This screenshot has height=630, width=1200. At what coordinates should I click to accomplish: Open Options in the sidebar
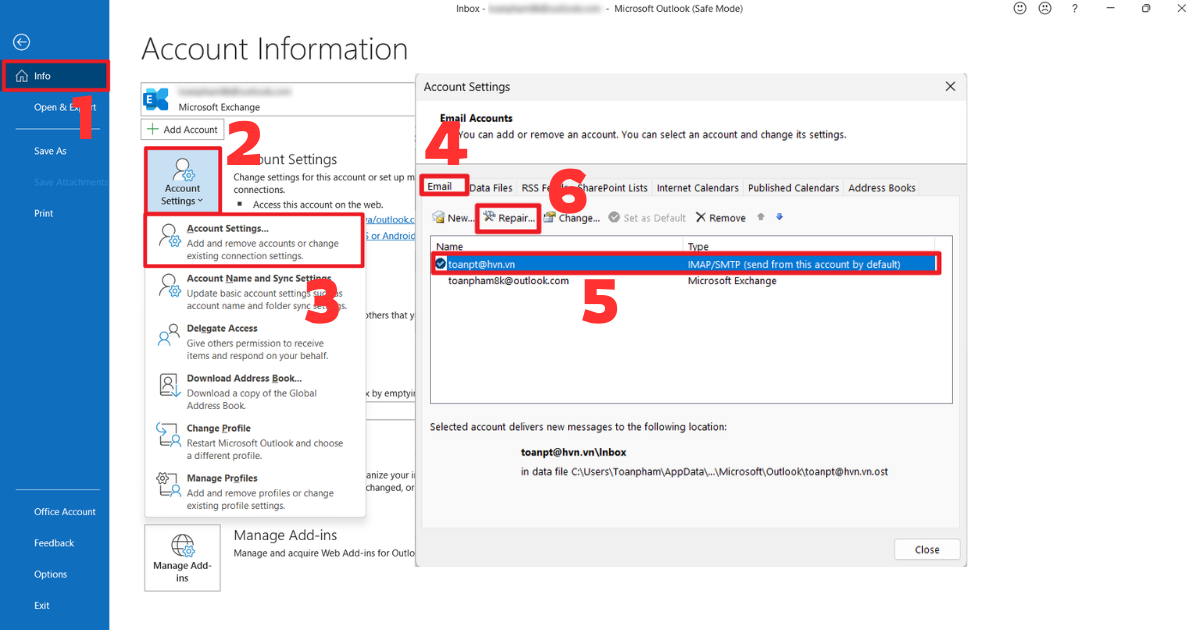(51, 574)
